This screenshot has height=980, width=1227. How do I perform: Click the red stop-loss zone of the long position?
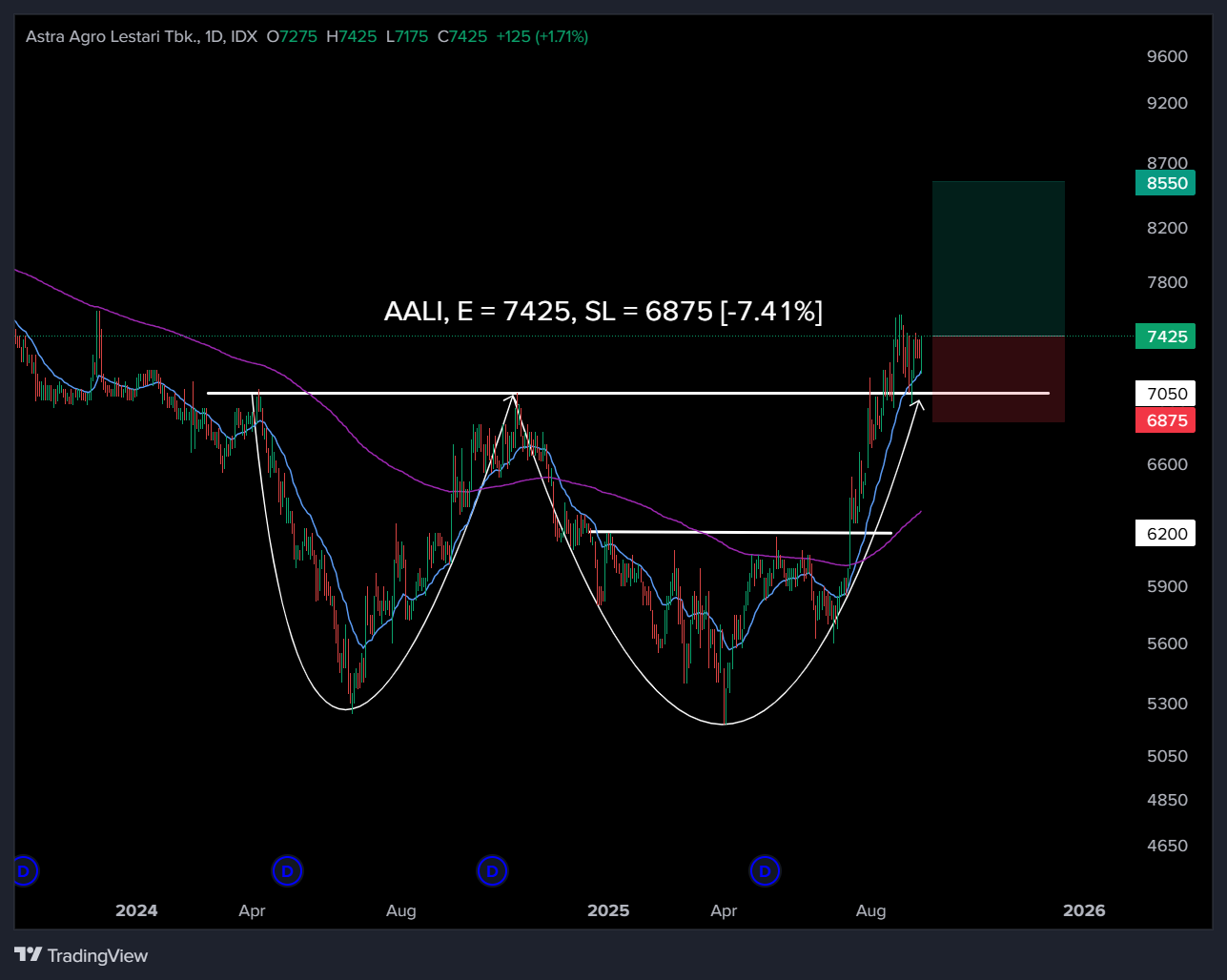coord(998,379)
